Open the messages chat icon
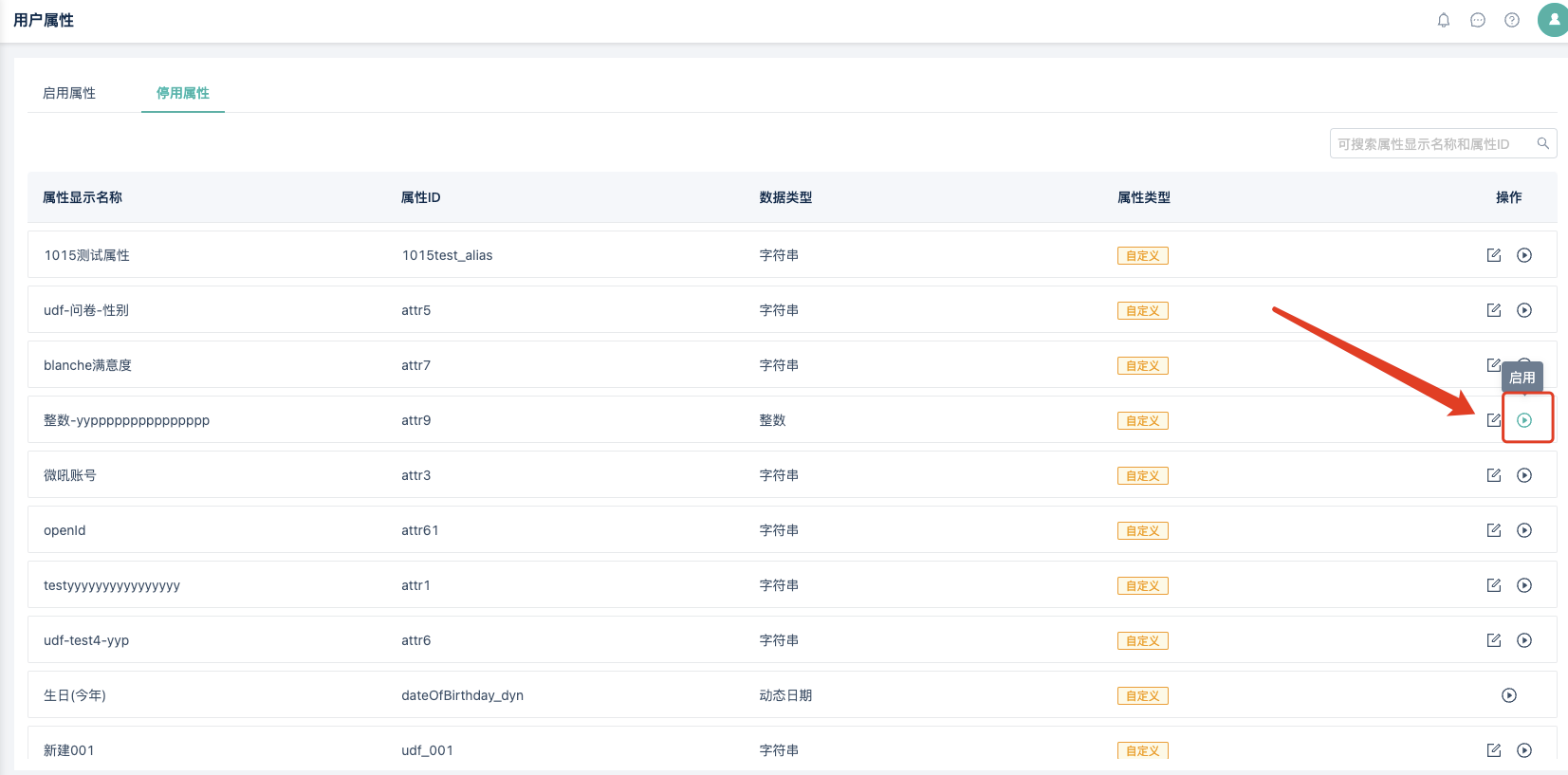Image resolution: width=1568 pixels, height=775 pixels. 1478,20
